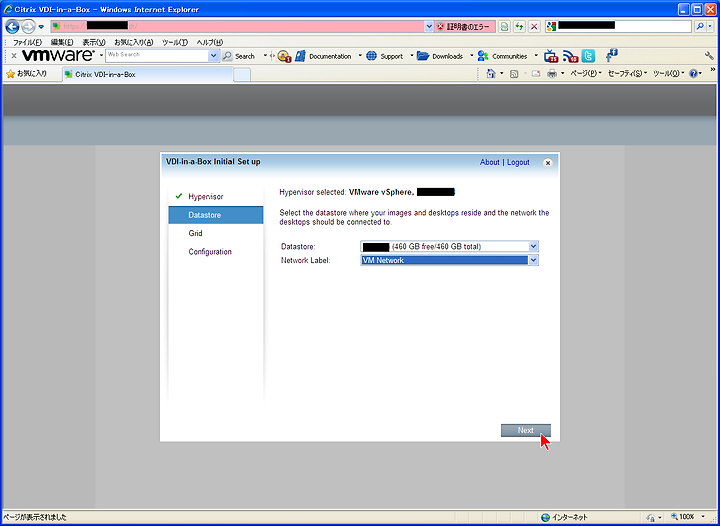This screenshot has width=720, height=526.
Task: Click the browser Forward arrow
Action: coord(28,27)
